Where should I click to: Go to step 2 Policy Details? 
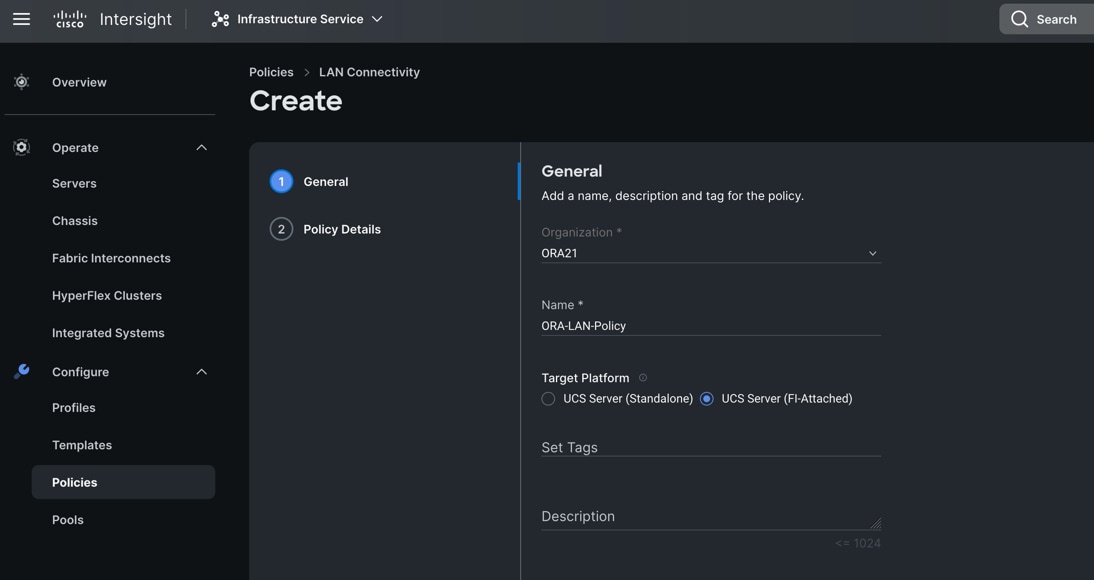(341, 229)
